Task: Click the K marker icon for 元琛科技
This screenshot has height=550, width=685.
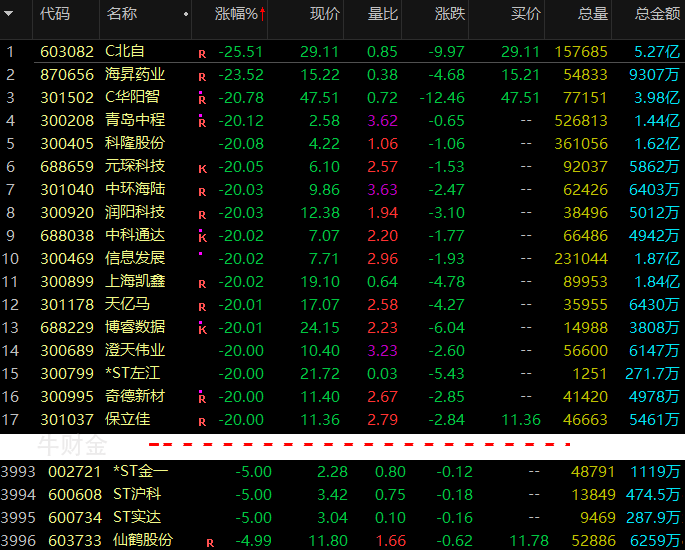Action: tap(202, 169)
